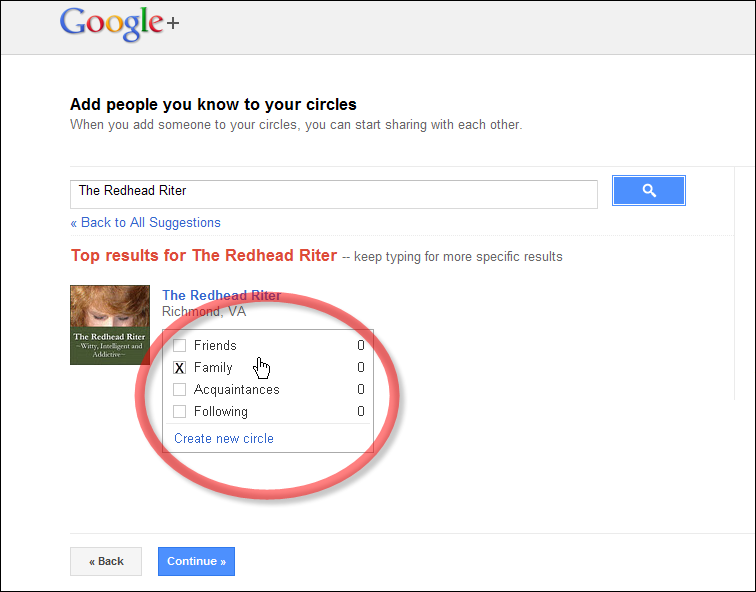This screenshot has width=756, height=592.
Task: Check the Following circle checkbox
Action: pyautogui.click(x=180, y=412)
